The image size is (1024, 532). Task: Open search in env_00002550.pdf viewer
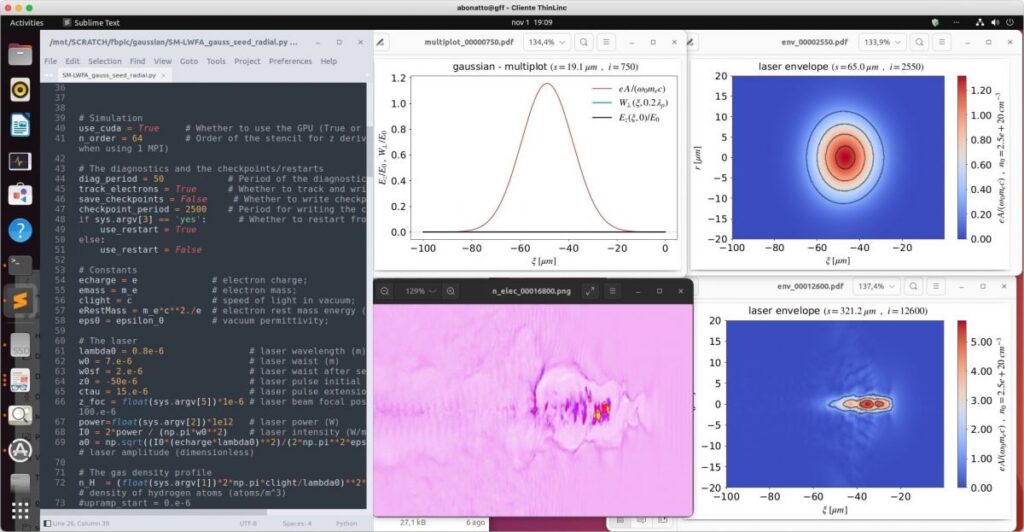pyautogui.click(x=919, y=42)
